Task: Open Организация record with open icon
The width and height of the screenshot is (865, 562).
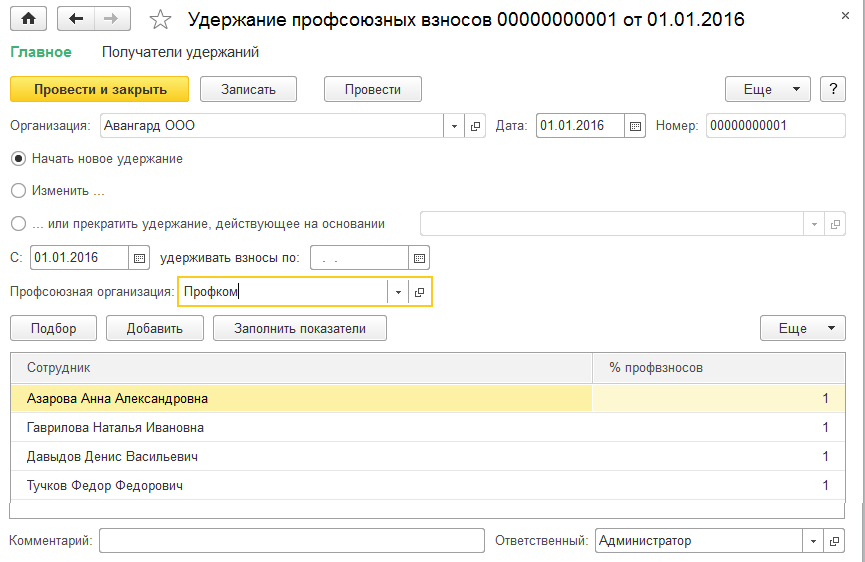Action: (x=476, y=126)
